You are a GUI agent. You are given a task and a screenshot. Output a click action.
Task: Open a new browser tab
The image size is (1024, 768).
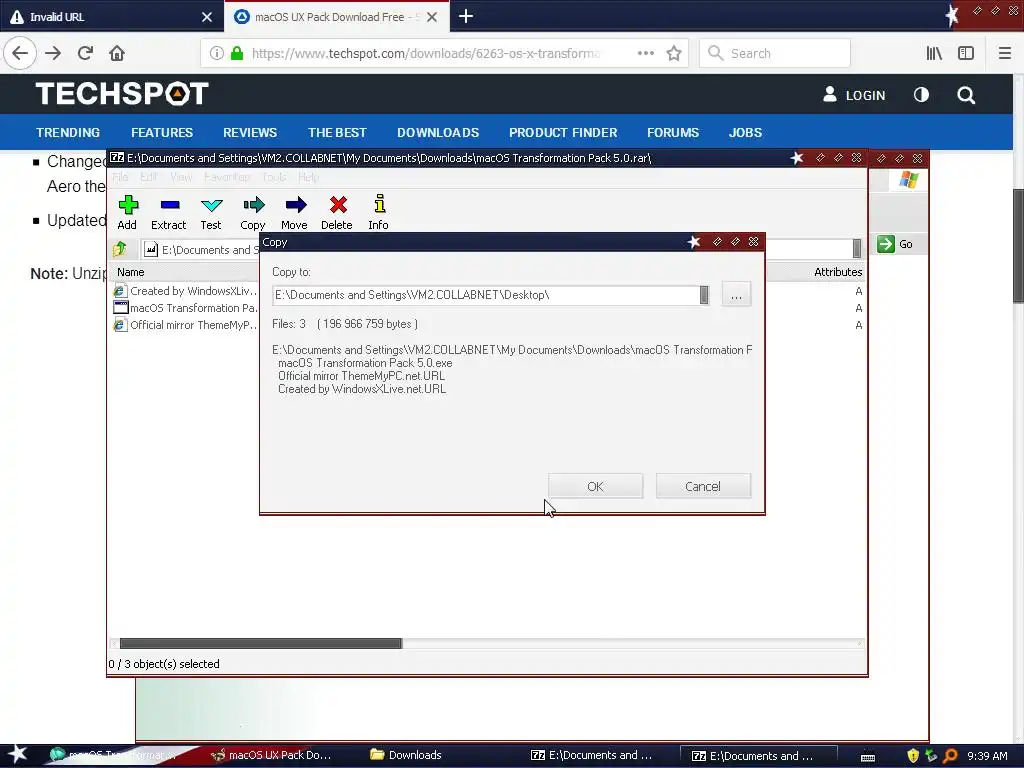[x=466, y=16]
